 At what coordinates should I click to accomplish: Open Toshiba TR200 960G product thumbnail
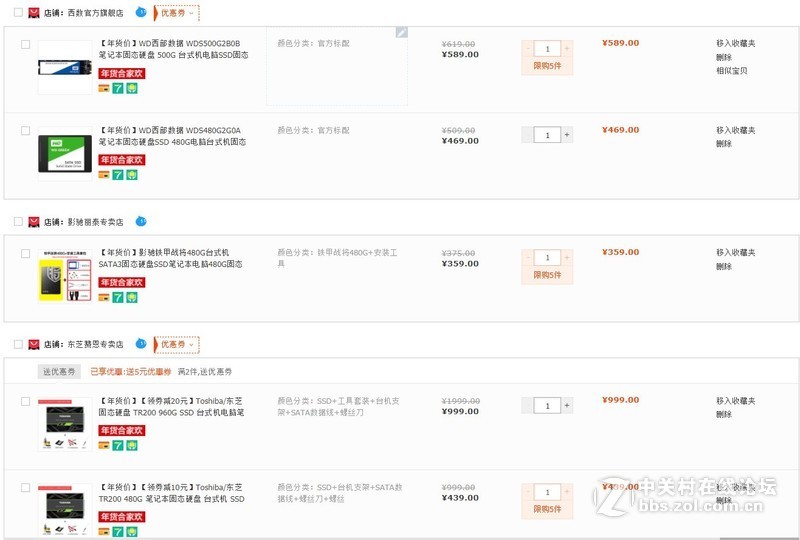pyautogui.click(x=65, y=424)
